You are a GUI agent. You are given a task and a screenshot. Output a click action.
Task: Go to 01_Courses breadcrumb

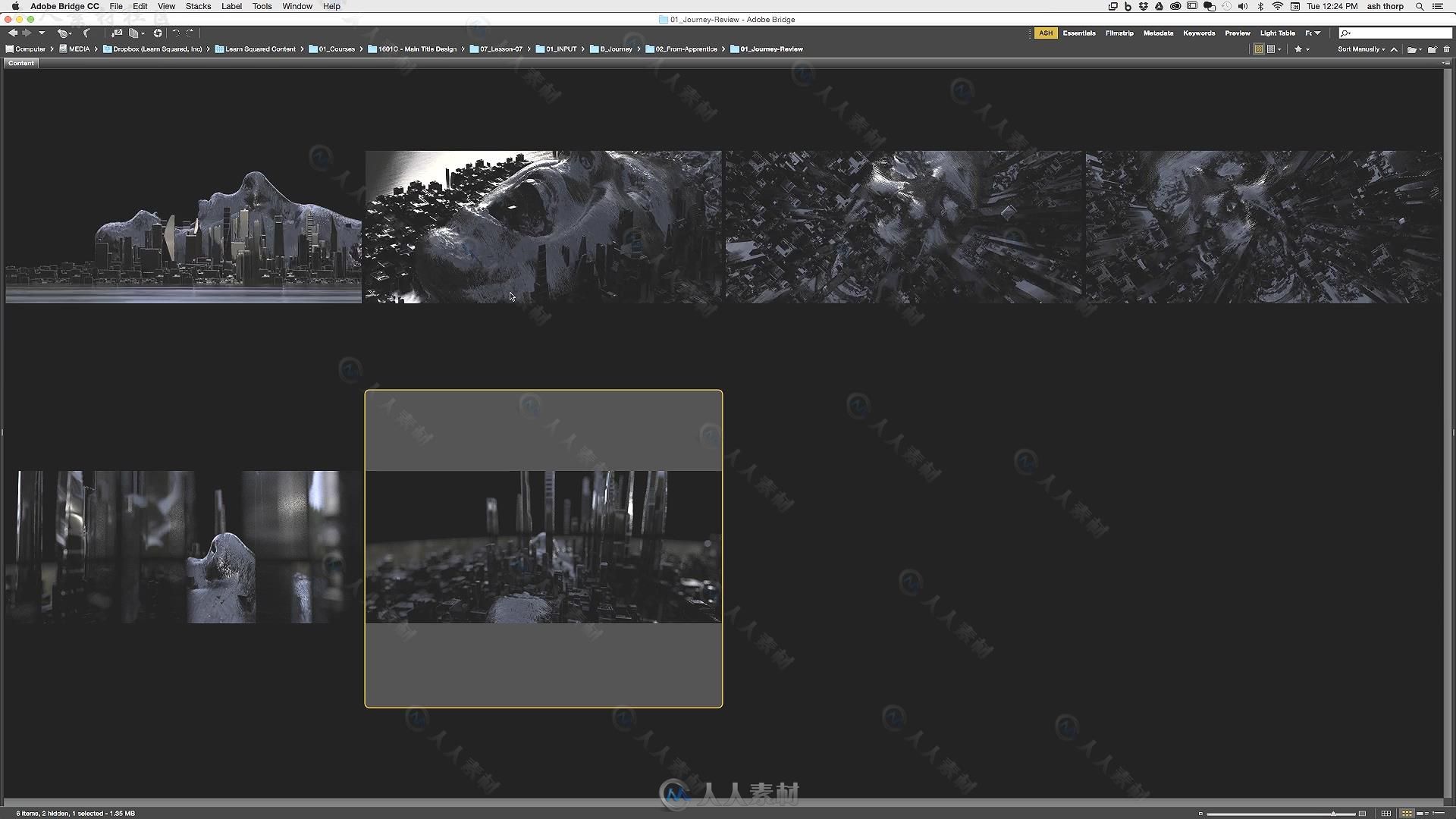coord(332,49)
